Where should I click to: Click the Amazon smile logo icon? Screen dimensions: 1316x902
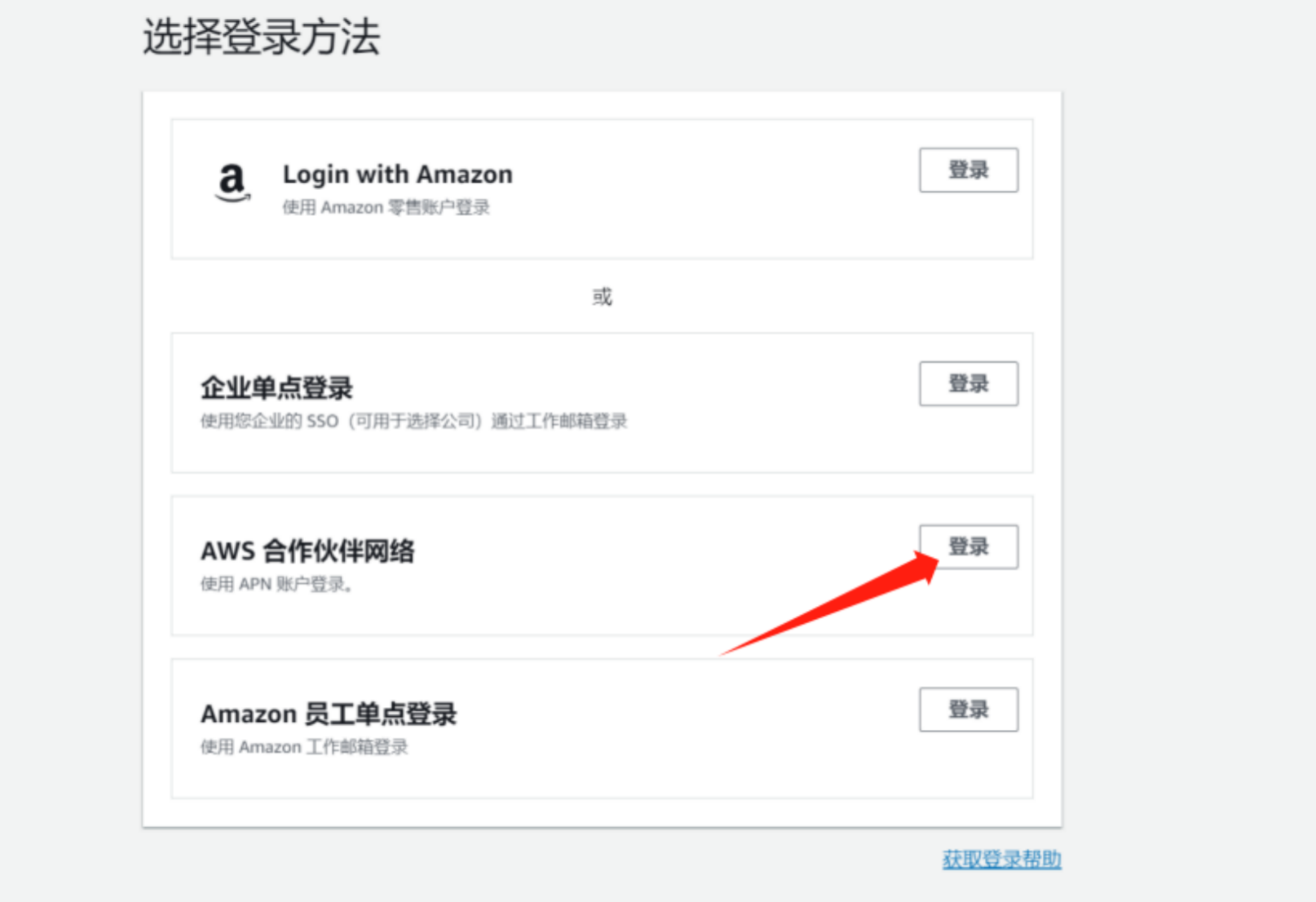(232, 183)
